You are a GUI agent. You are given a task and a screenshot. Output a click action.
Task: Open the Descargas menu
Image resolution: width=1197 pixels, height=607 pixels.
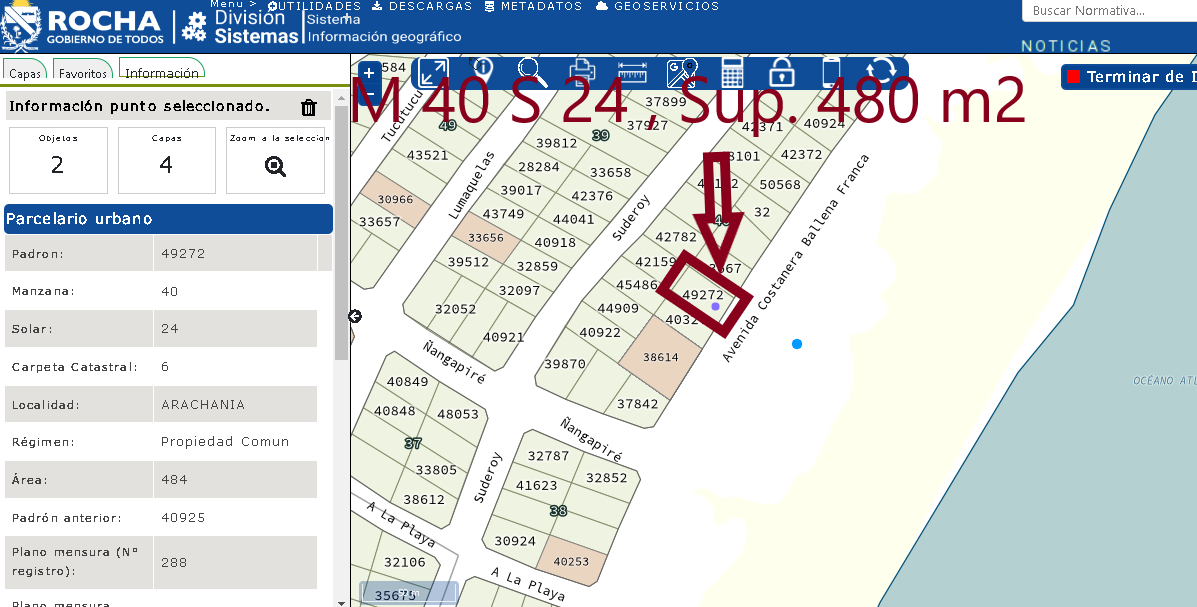pos(422,6)
